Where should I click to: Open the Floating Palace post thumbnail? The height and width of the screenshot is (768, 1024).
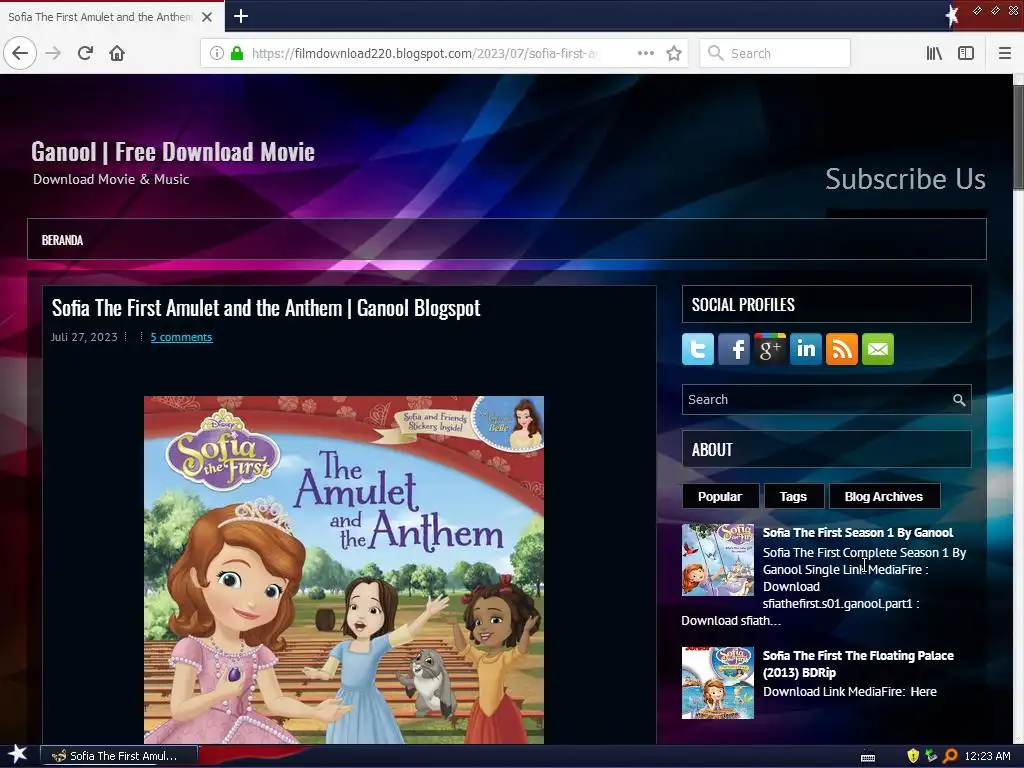coord(718,683)
